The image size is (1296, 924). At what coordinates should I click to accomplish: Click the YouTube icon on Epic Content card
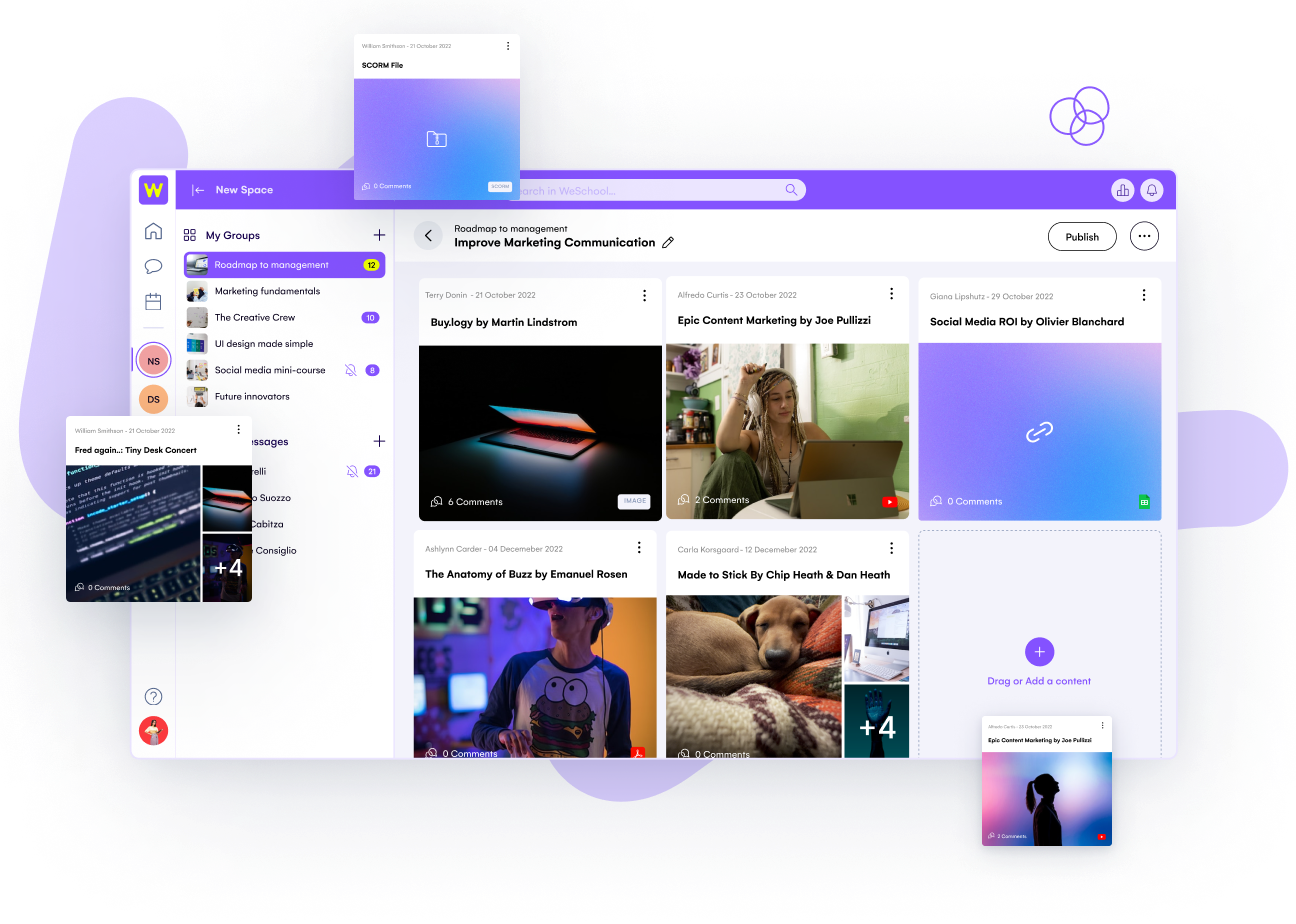pos(890,502)
